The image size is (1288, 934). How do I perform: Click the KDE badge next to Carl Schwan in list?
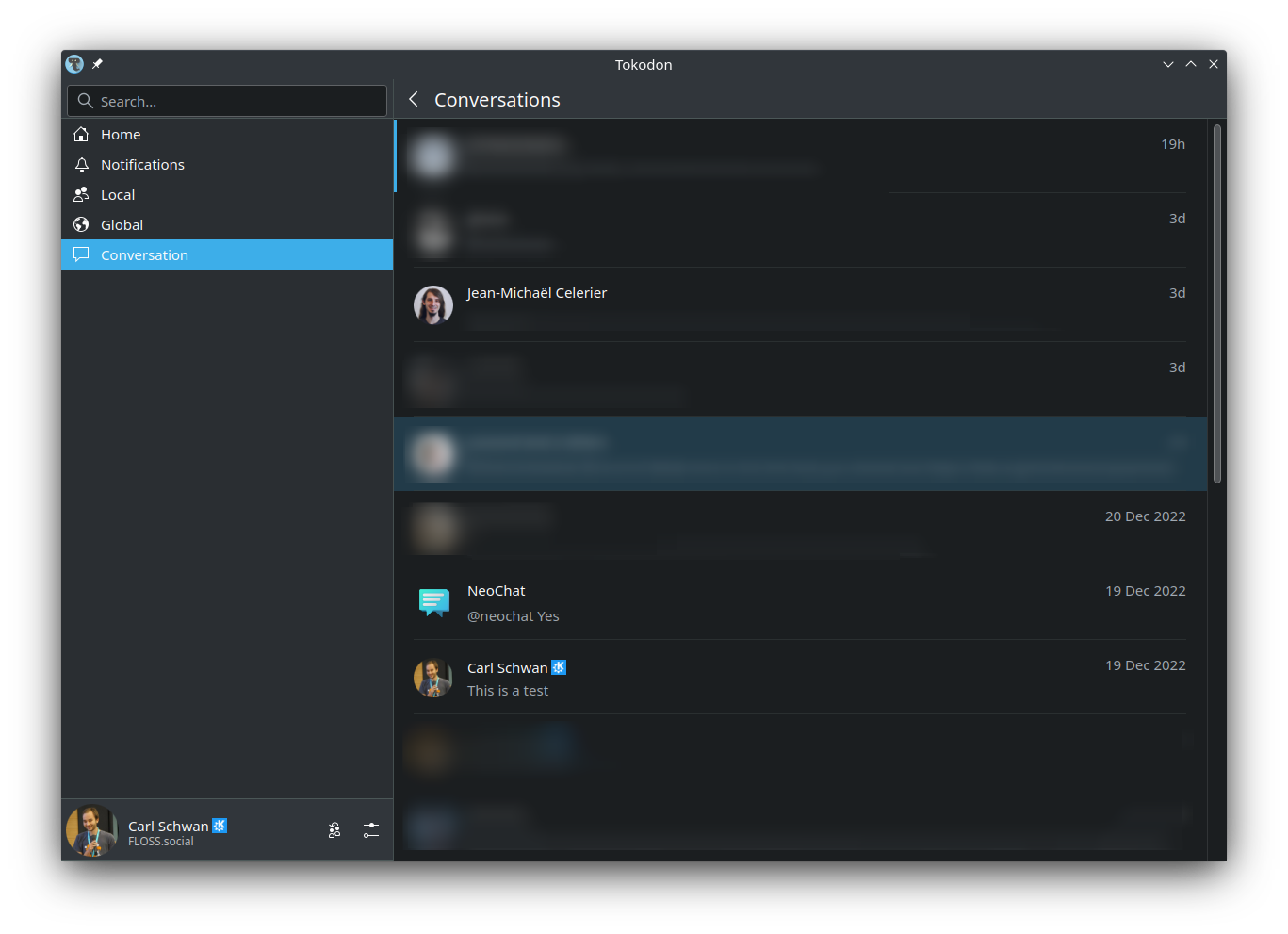tap(559, 667)
